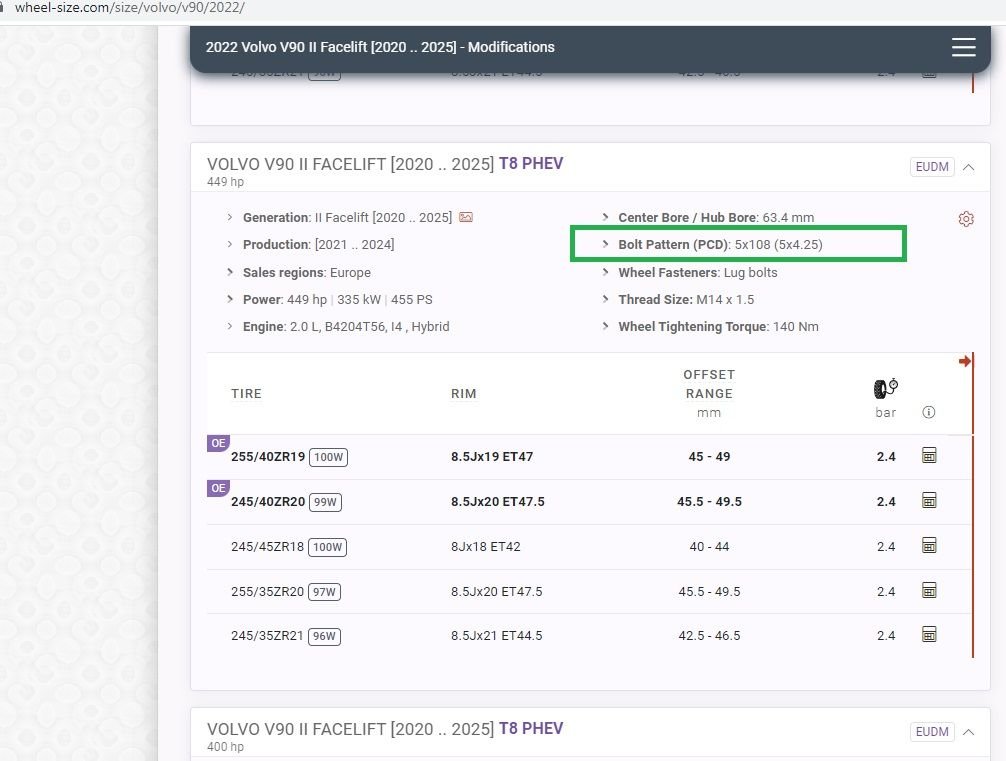This screenshot has height=761, width=1006.
Task: Click the info icon in the table header
Action: (x=929, y=412)
